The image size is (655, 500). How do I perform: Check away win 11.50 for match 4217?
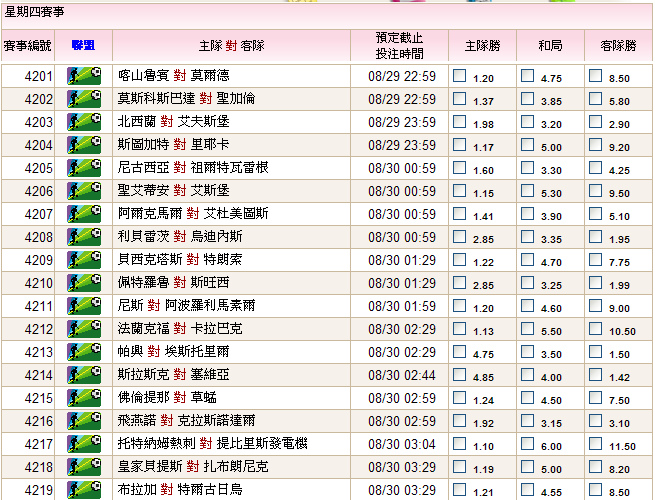point(595,443)
